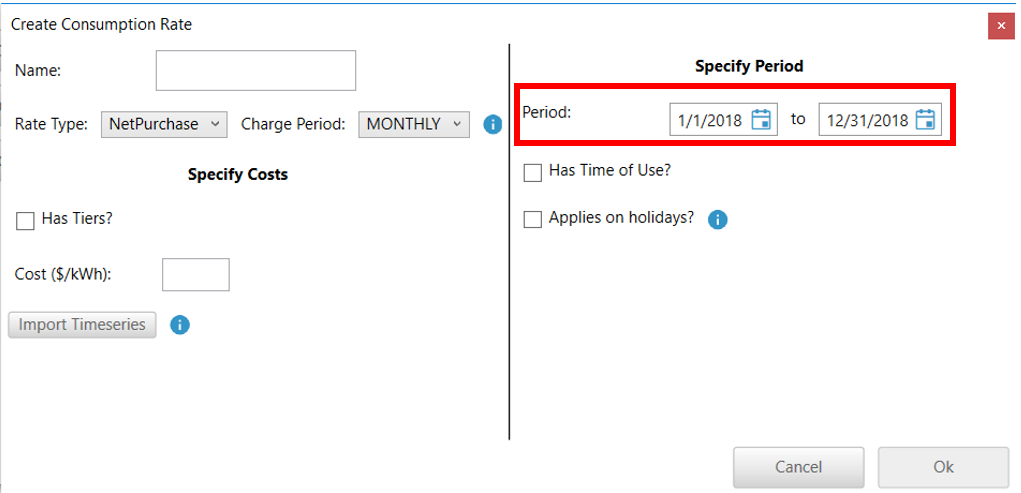Toggle the Has Time of Use checkbox
Screen dimensions: 1021x493
pos(533,172)
